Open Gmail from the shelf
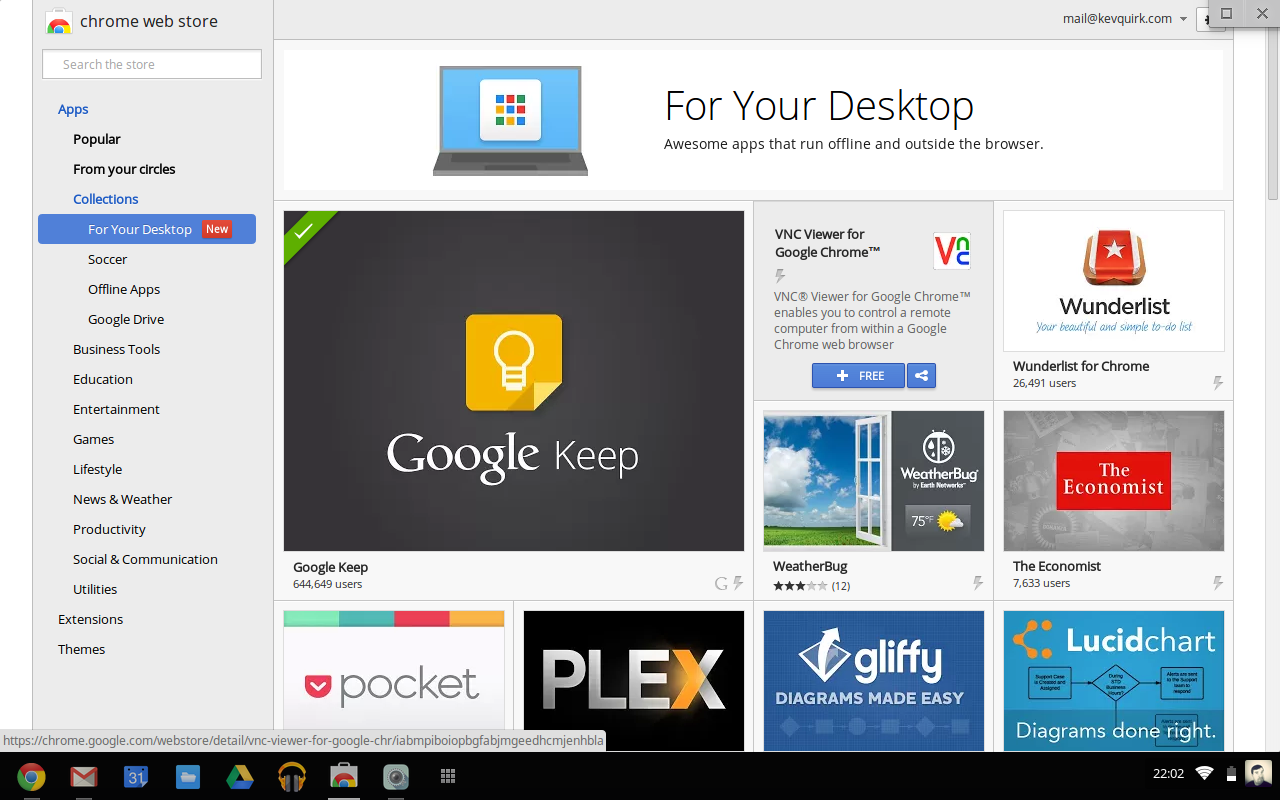 tap(83, 776)
